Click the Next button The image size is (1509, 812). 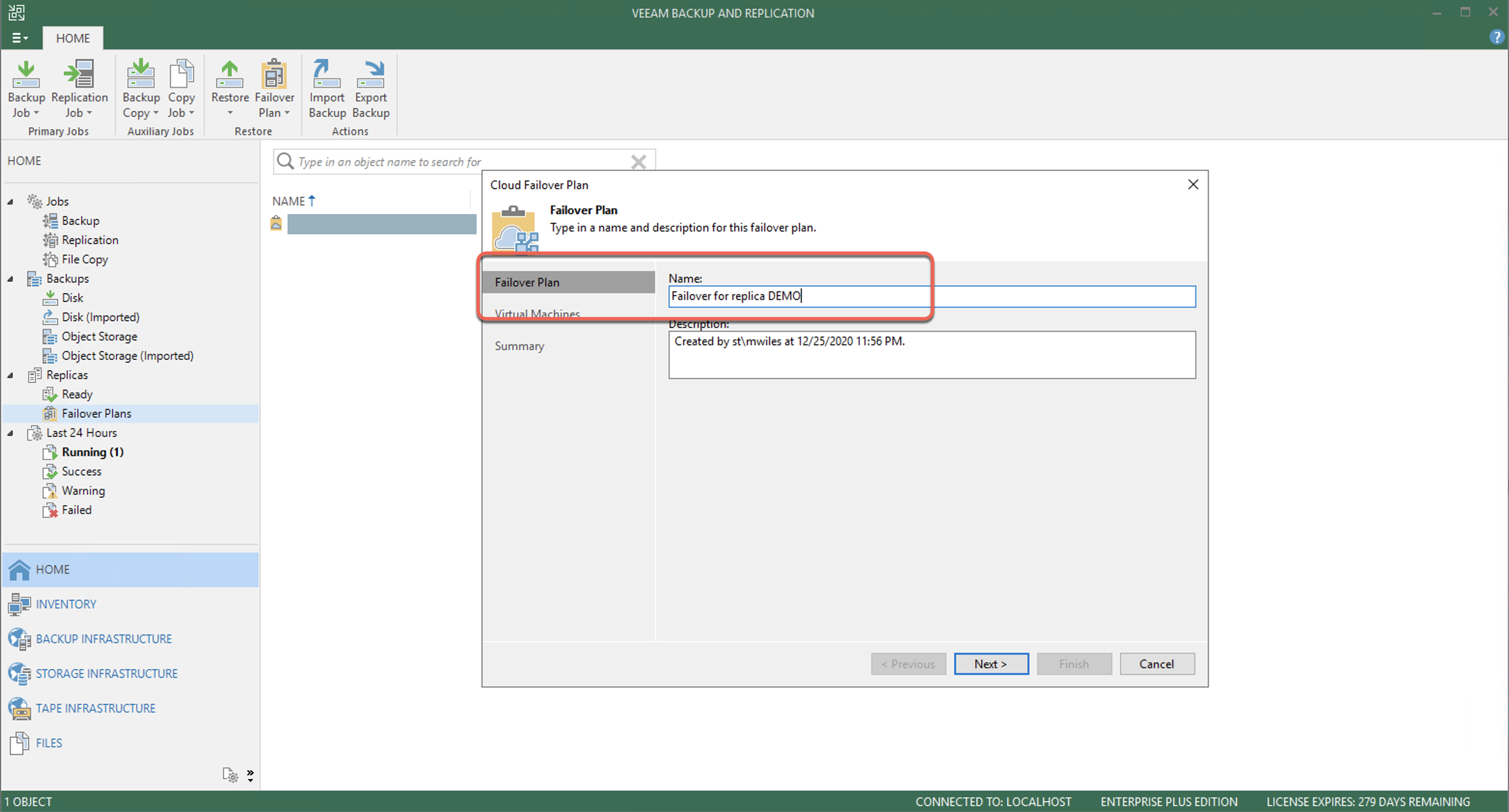[990, 664]
